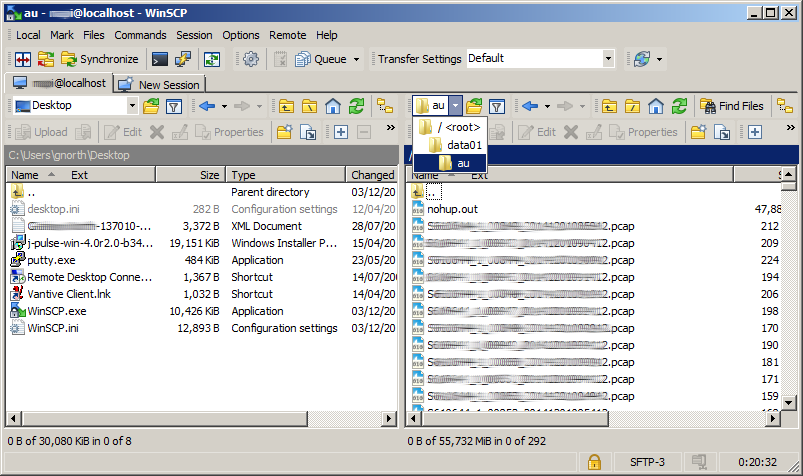Open in PuTTY icon
The height and width of the screenshot is (476, 803).
point(183,59)
